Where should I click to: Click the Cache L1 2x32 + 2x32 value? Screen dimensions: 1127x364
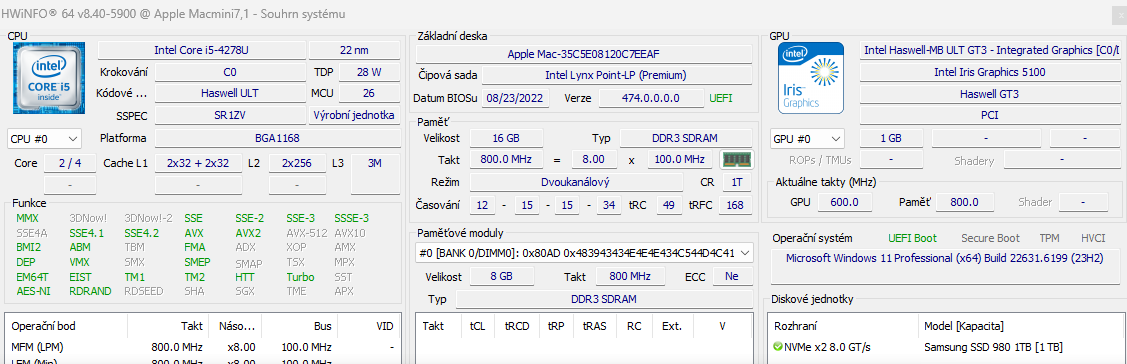[198, 163]
